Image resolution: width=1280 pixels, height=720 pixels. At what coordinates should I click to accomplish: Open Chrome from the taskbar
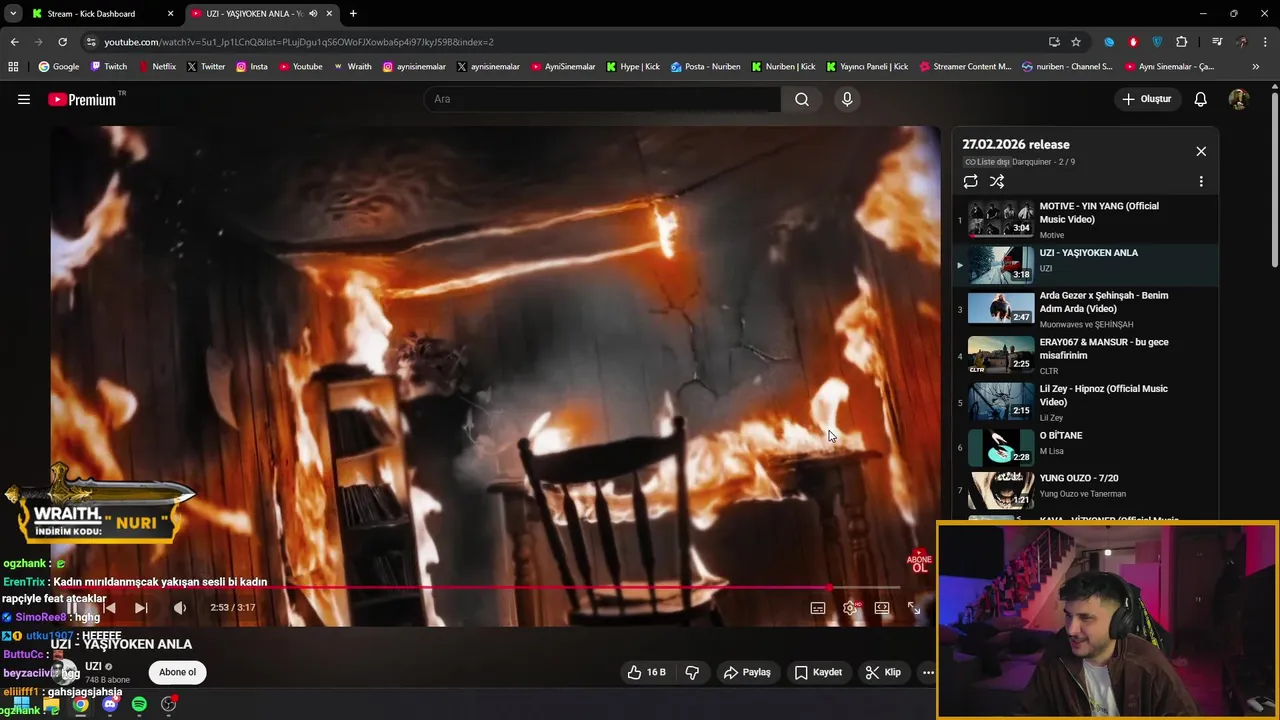pos(80,704)
